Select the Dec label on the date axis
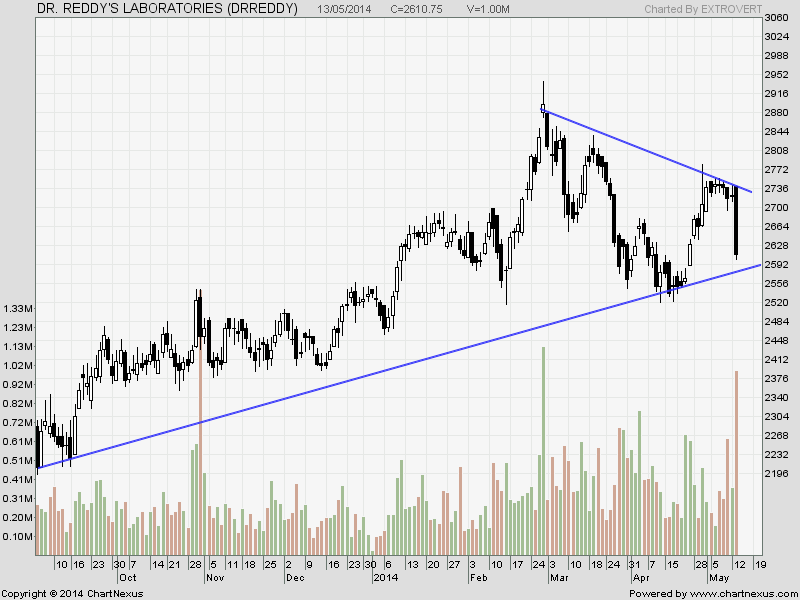 coord(296,578)
